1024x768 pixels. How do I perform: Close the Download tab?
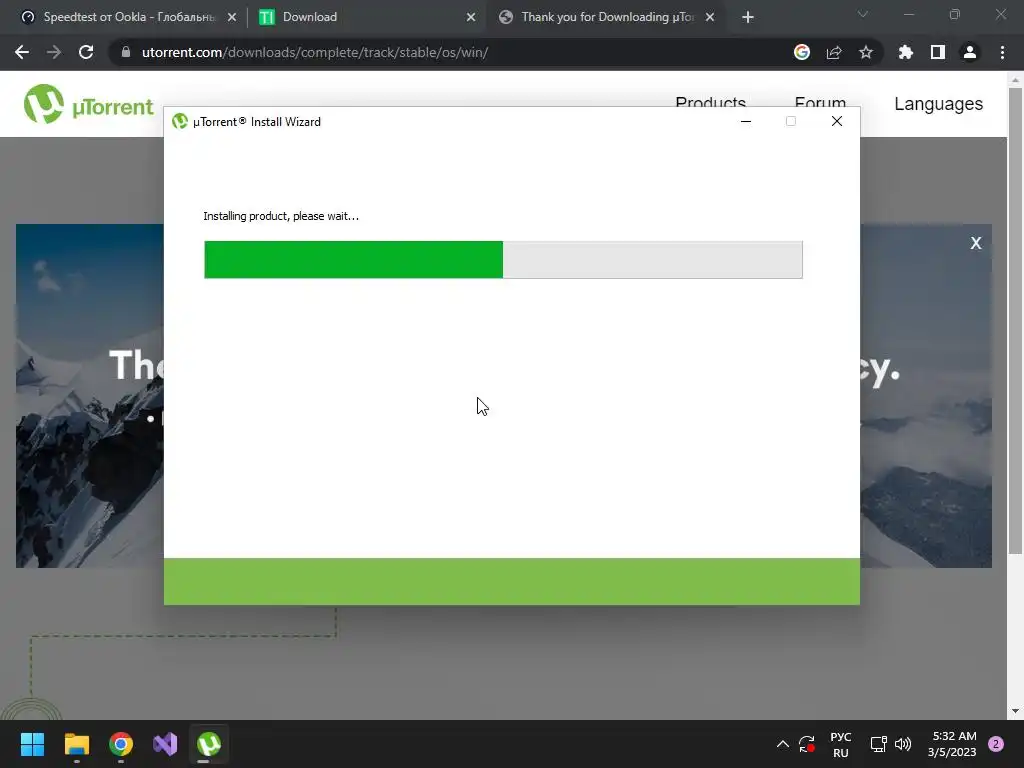[x=471, y=18]
